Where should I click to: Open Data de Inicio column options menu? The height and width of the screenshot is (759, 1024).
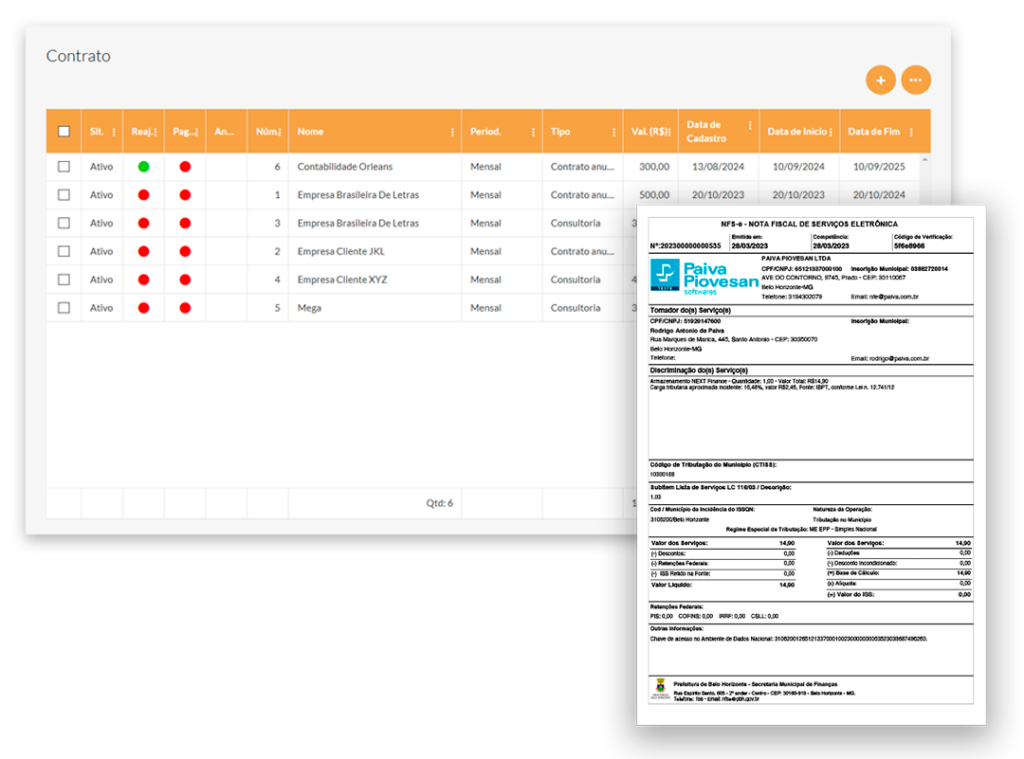pyautogui.click(x=831, y=132)
